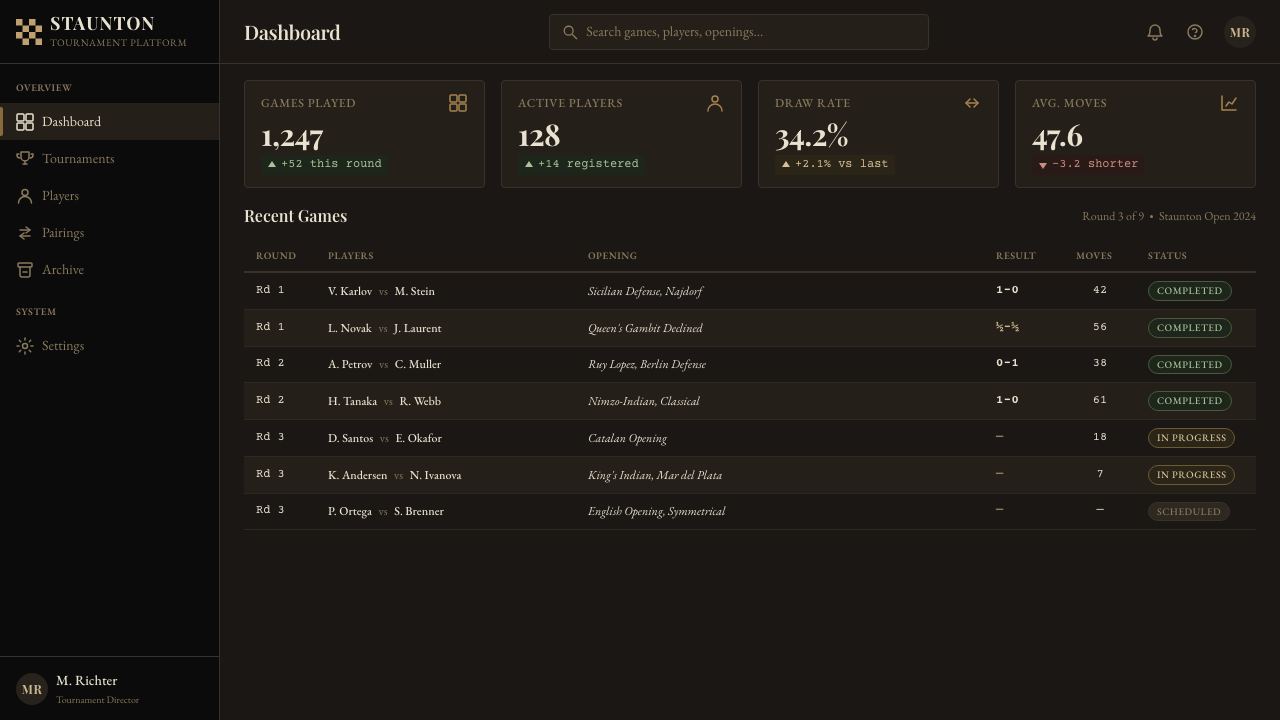Click Nimzo-Indian, Classical opening
1280x720 pixels.
(x=644, y=401)
